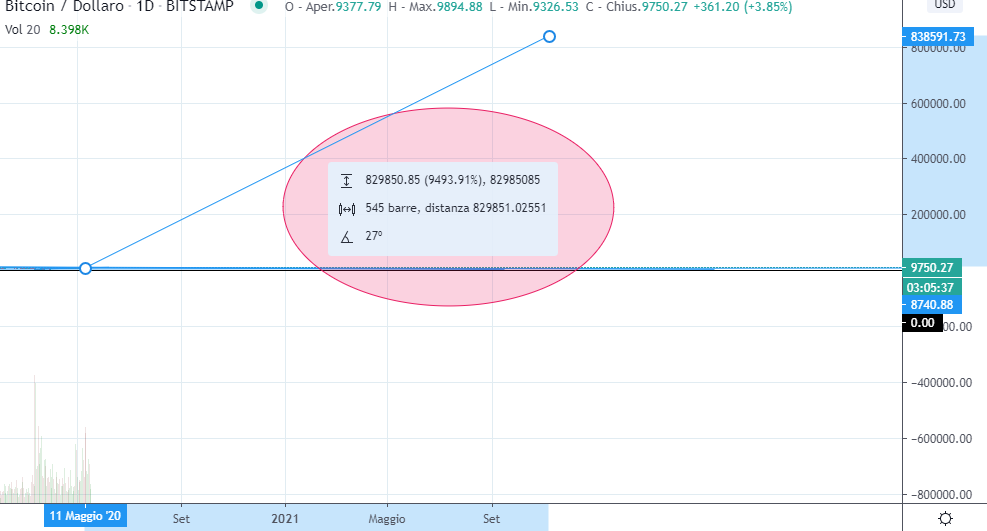Click the 03:05:37 countdown label
Screen dimensions: 987x531
(x=932, y=288)
